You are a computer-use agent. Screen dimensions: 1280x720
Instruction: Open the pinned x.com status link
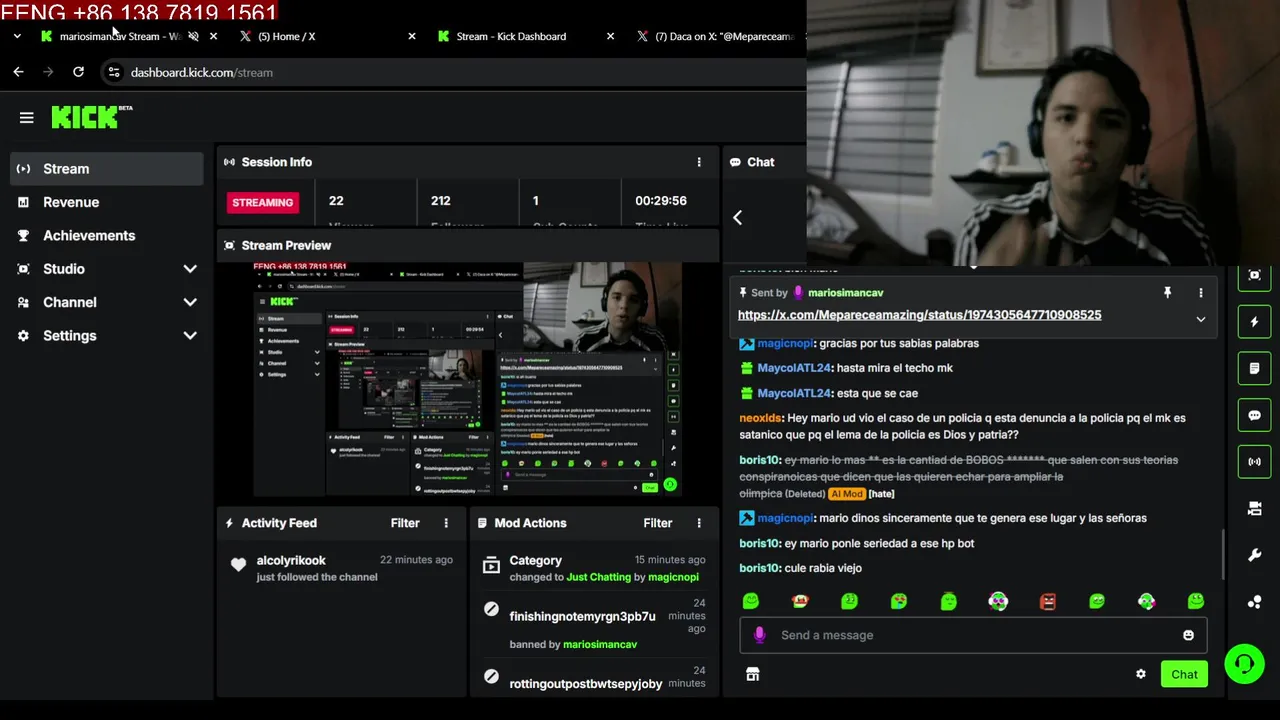click(x=919, y=315)
